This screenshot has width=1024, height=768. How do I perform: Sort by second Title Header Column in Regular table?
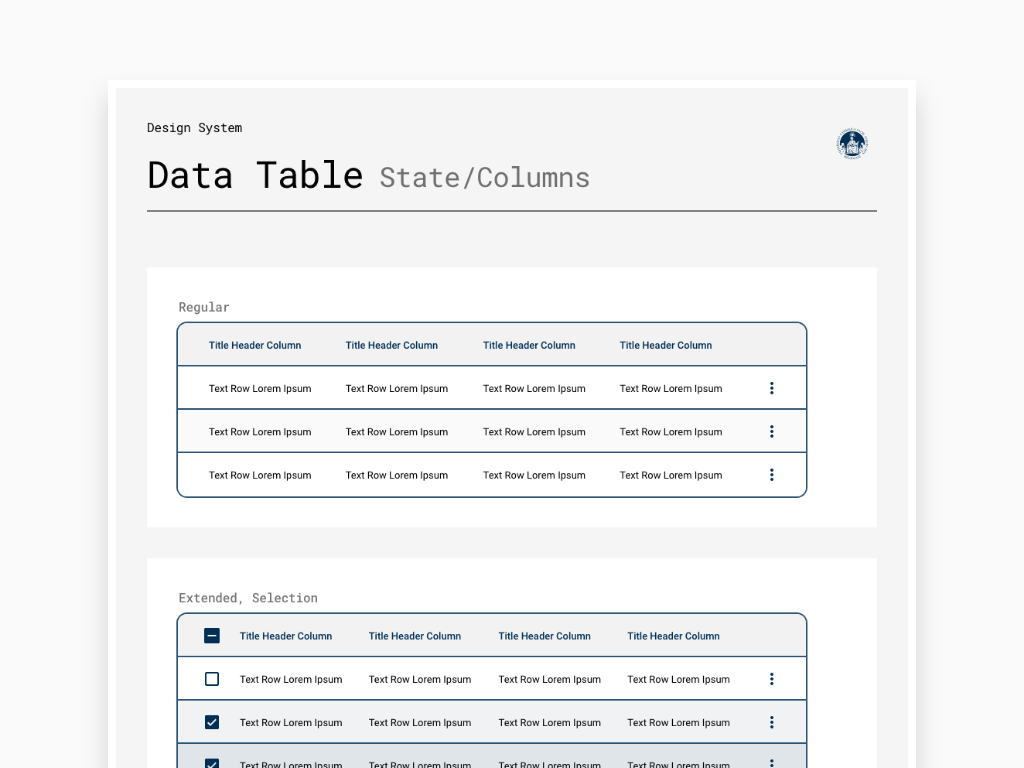[x=391, y=345]
